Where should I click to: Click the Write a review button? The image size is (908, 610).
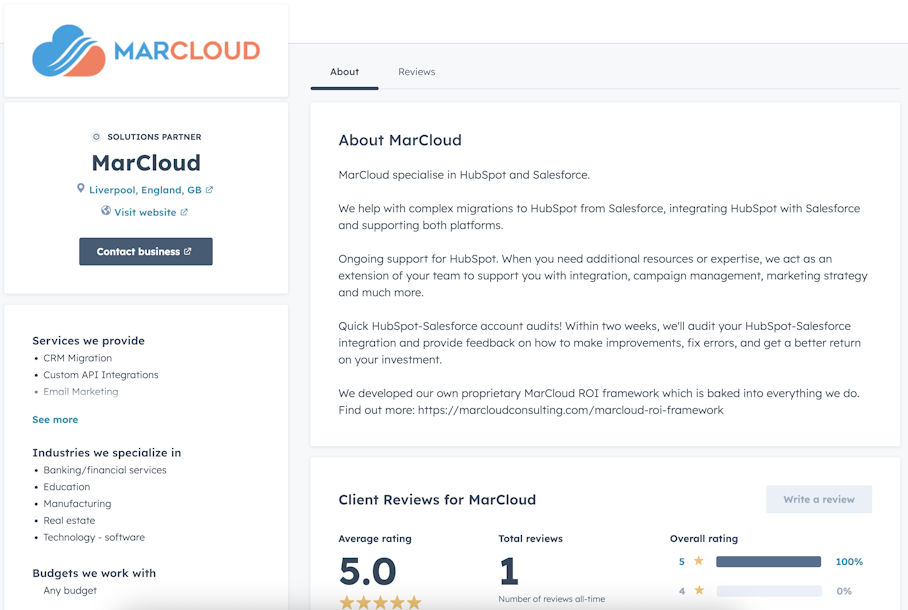tap(818, 499)
